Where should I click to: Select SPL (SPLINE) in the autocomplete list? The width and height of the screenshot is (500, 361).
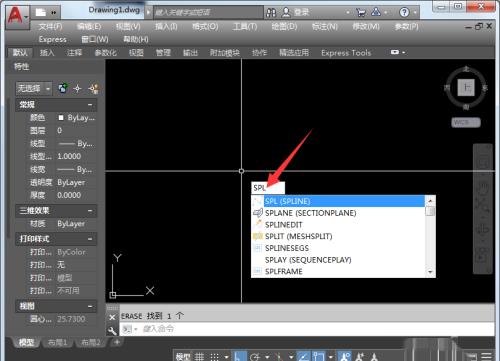(x=338, y=201)
